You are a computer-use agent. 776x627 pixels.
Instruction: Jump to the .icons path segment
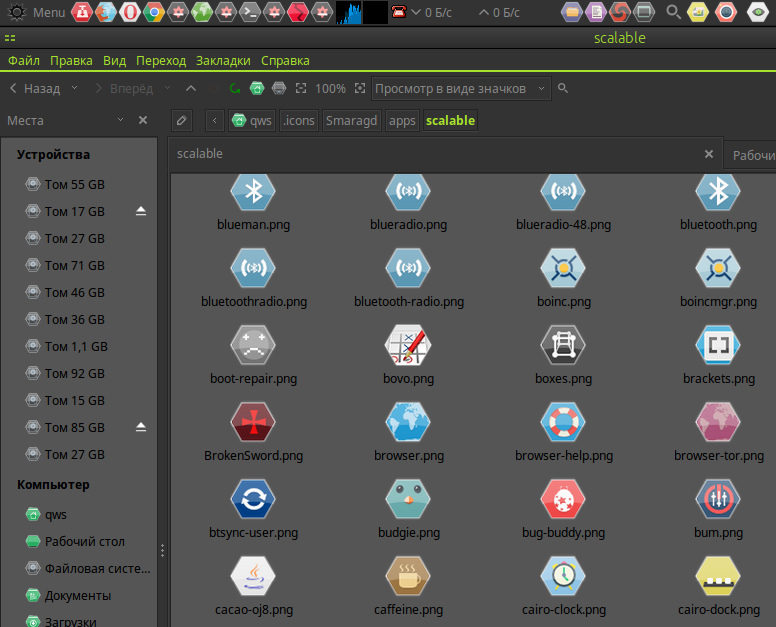point(298,120)
